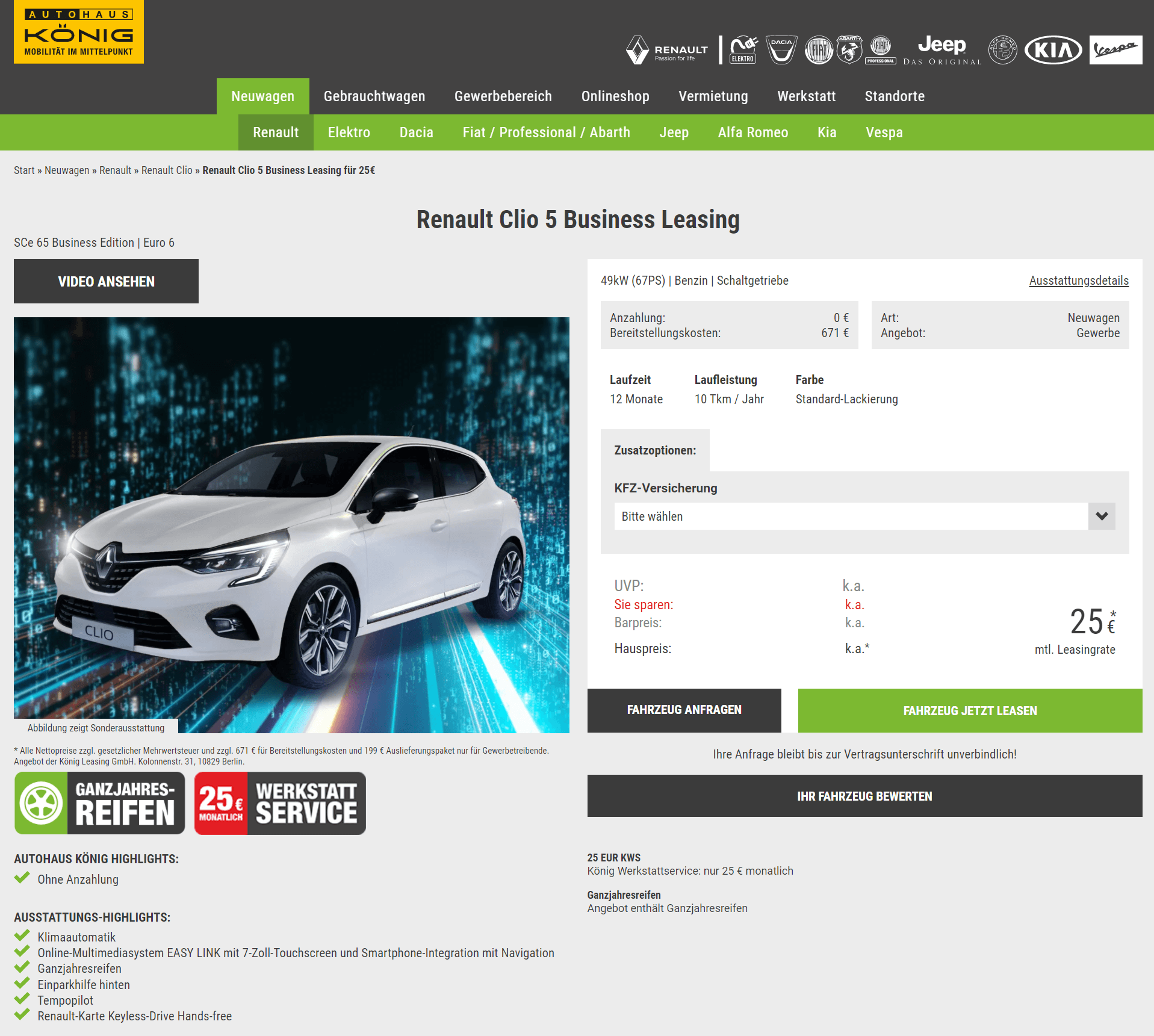Click '671 €' Bereitstellungskosten value

(x=835, y=333)
